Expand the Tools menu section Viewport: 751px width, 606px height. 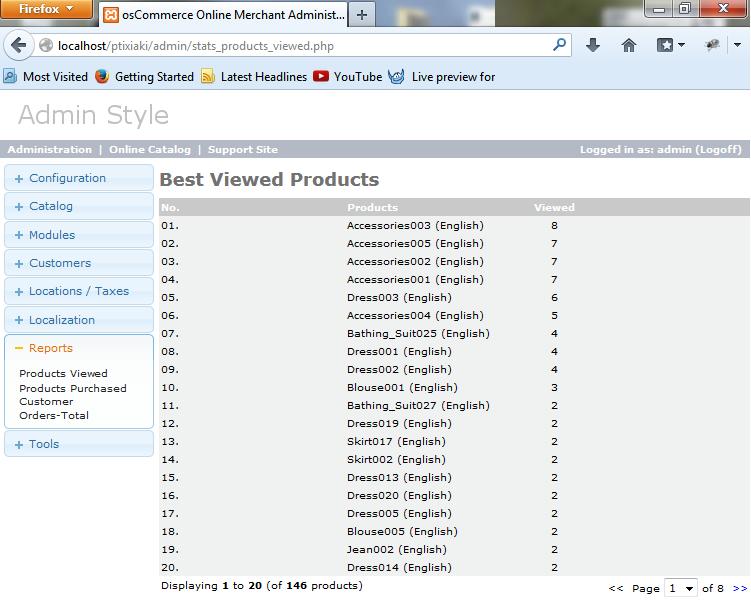tap(79, 444)
